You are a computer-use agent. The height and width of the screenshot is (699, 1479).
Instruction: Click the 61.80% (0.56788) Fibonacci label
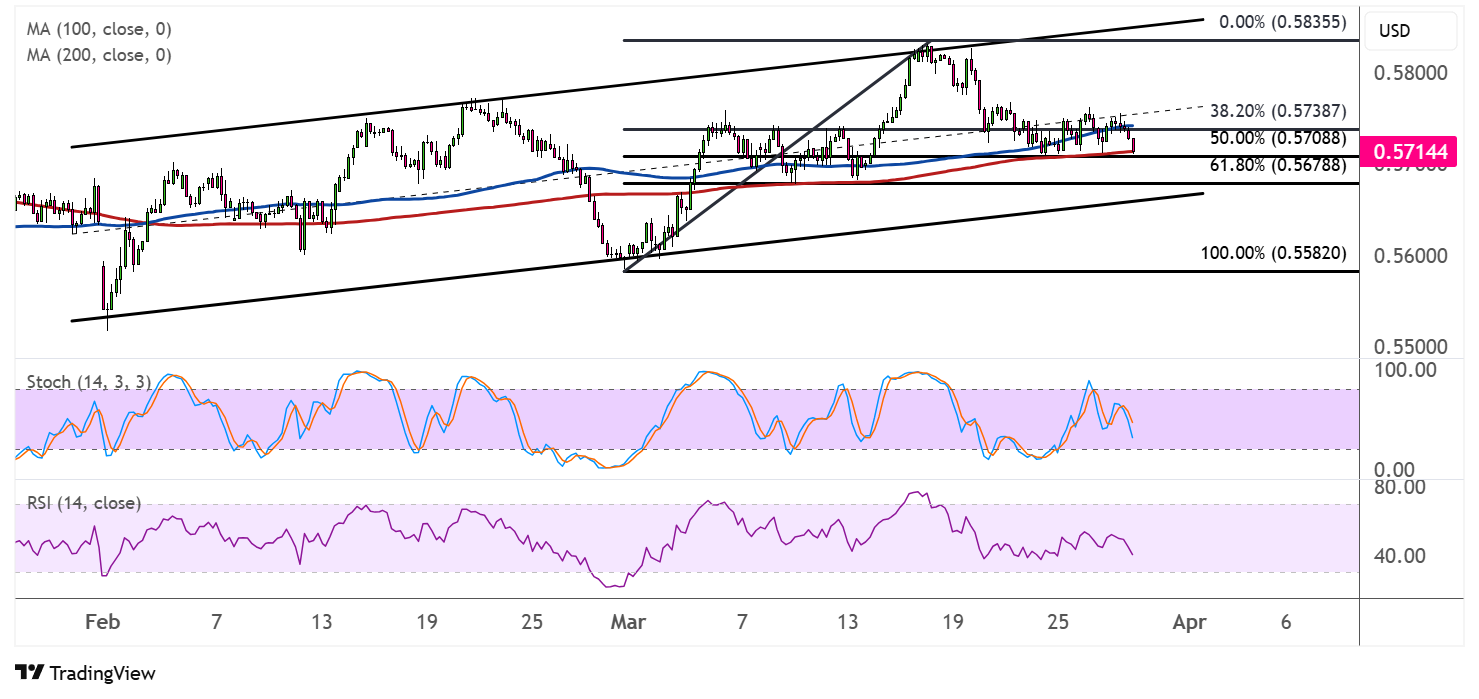point(1278,165)
